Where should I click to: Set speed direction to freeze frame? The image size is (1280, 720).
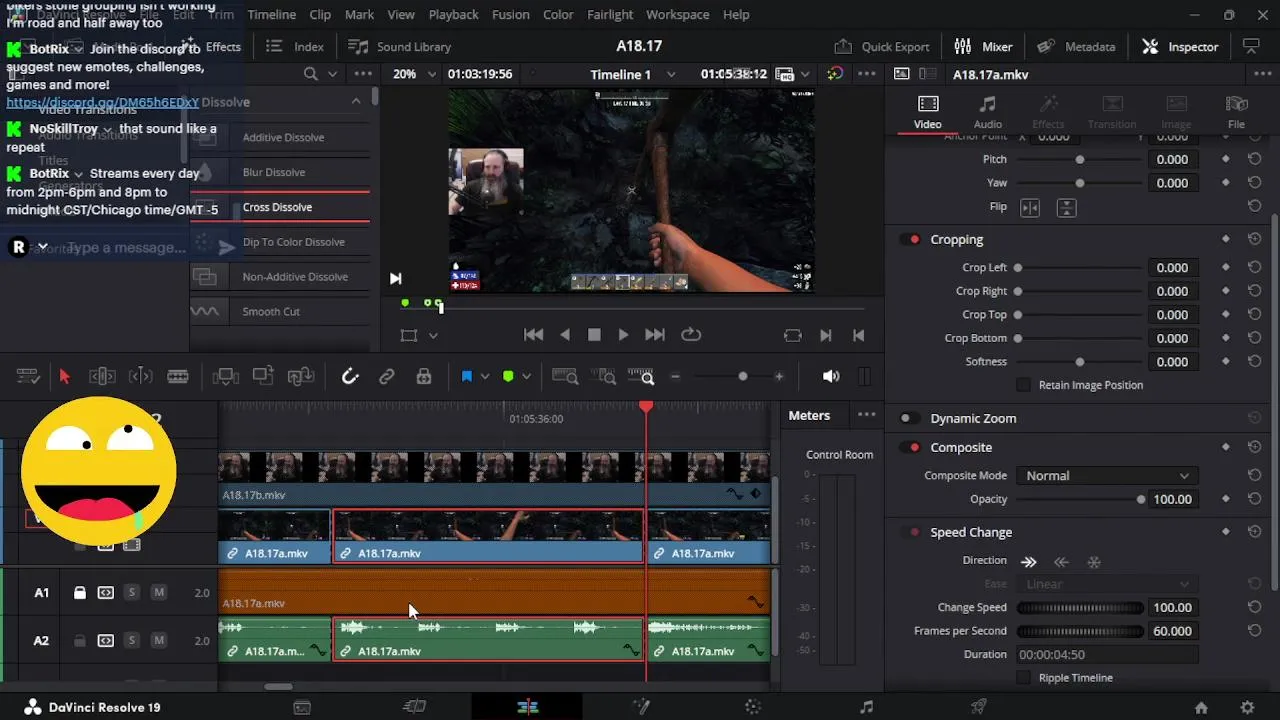(x=1094, y=562)
